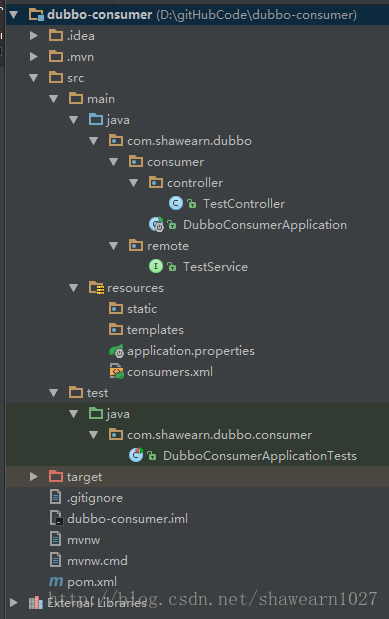The width and height of the screenshot is (389, 619).
Task: Click the DubboConsumerApplication runnable class icon
Action: coord(156,225)
